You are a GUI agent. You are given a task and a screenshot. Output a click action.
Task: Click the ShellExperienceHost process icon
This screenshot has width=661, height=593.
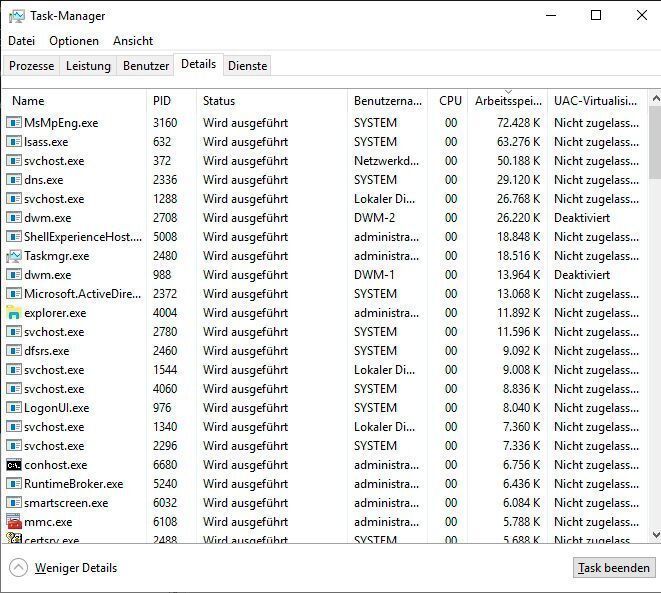(13, 236)
